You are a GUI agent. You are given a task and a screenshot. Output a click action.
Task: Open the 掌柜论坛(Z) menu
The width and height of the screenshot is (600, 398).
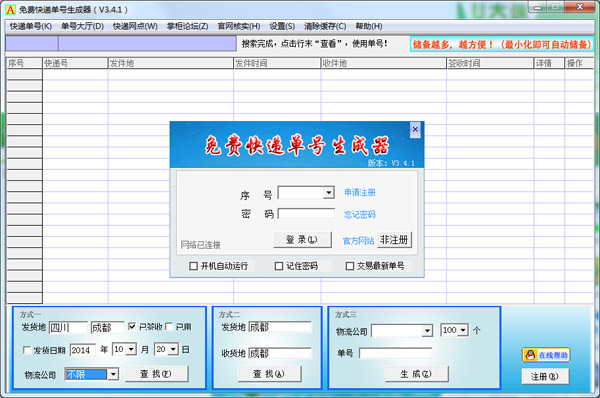point(188,26)
